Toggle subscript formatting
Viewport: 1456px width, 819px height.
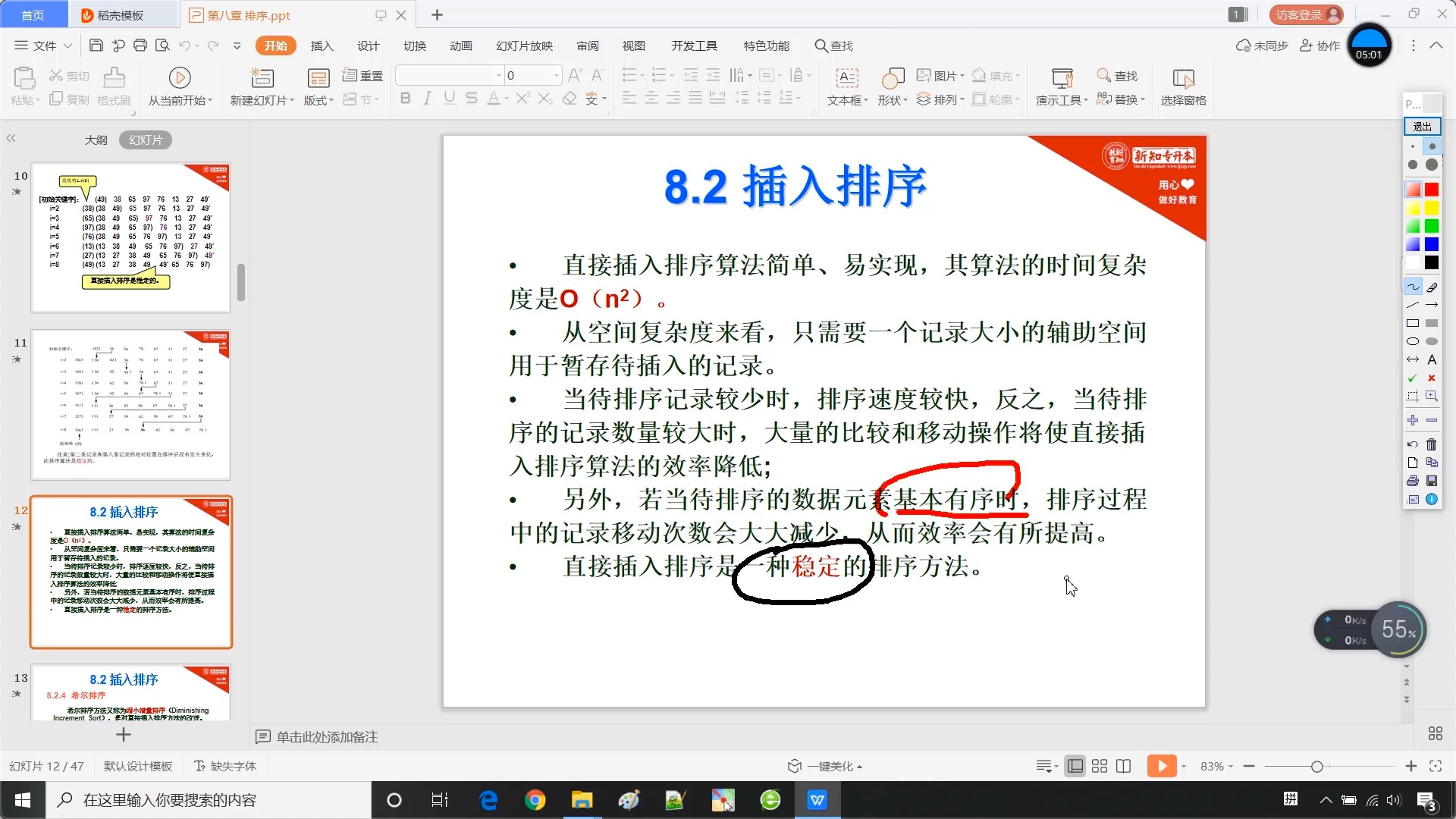(x=545, y=99)
